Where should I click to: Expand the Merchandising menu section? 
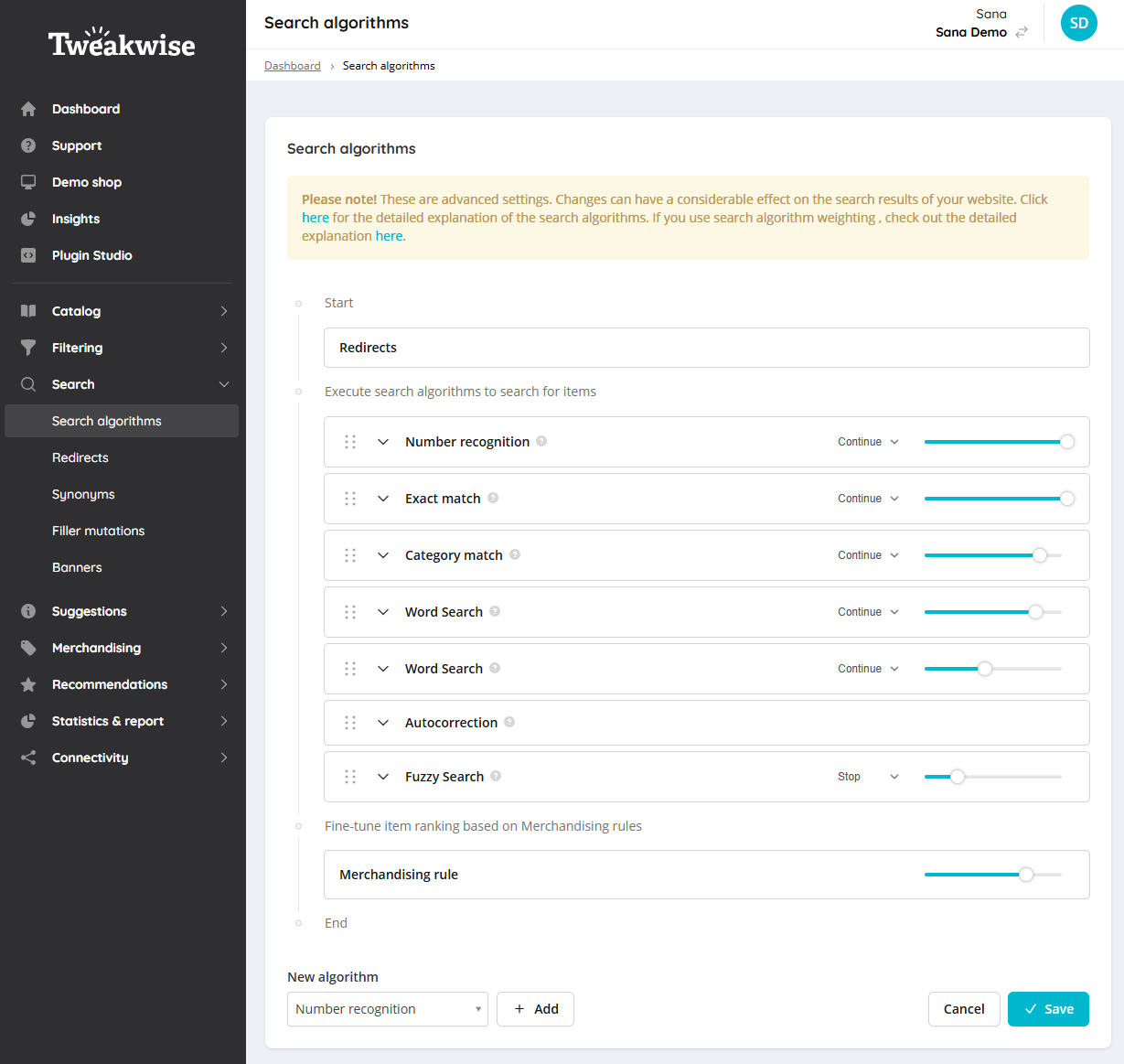tap(223, 648)
